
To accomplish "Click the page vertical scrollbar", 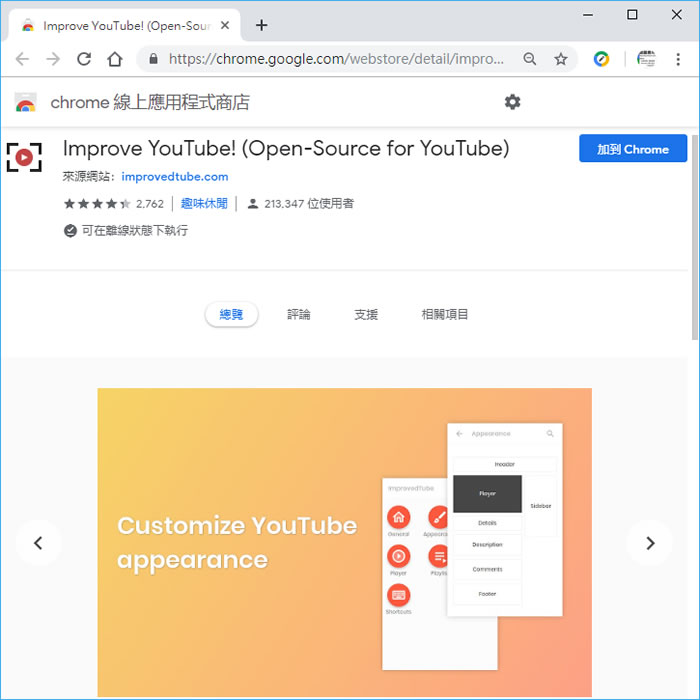I will tap(695, 237).
